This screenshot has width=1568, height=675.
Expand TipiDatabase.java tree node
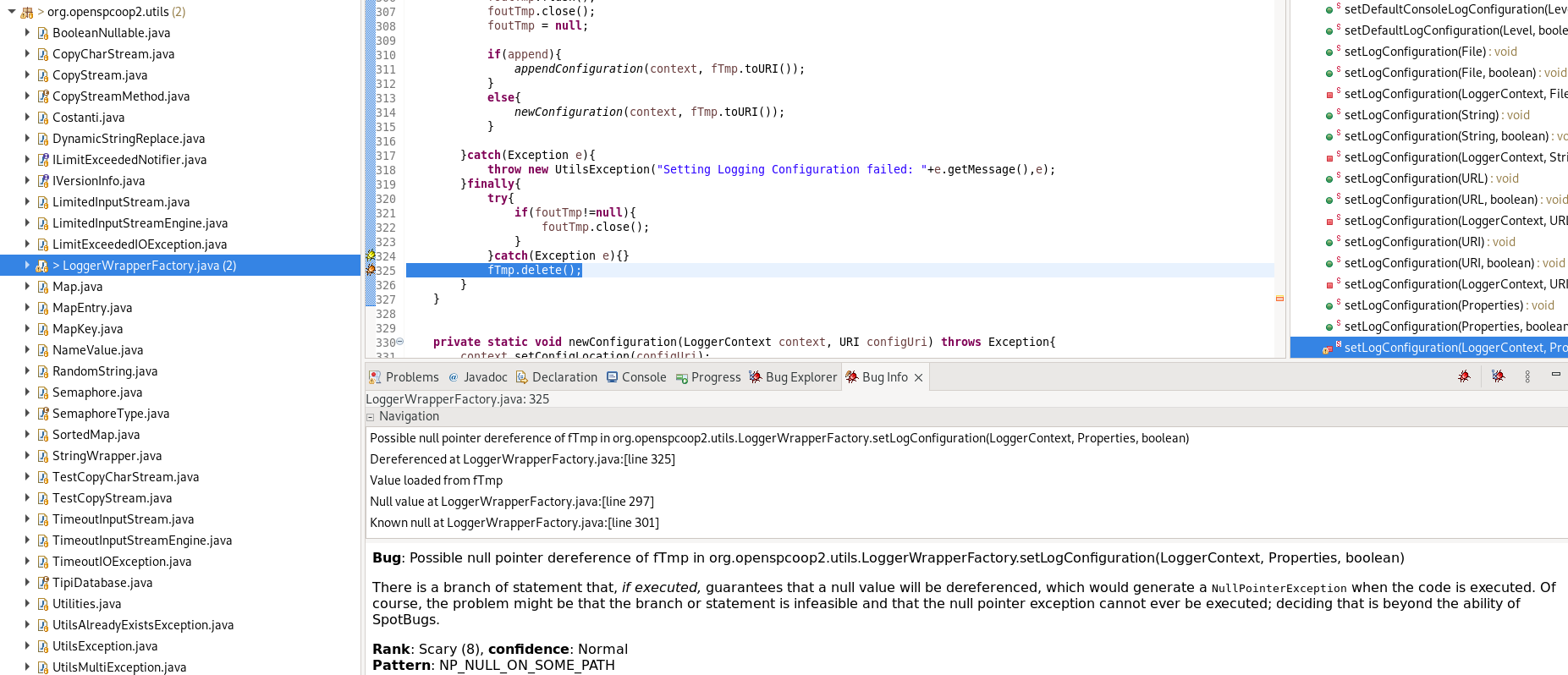(x=27, y=583)
